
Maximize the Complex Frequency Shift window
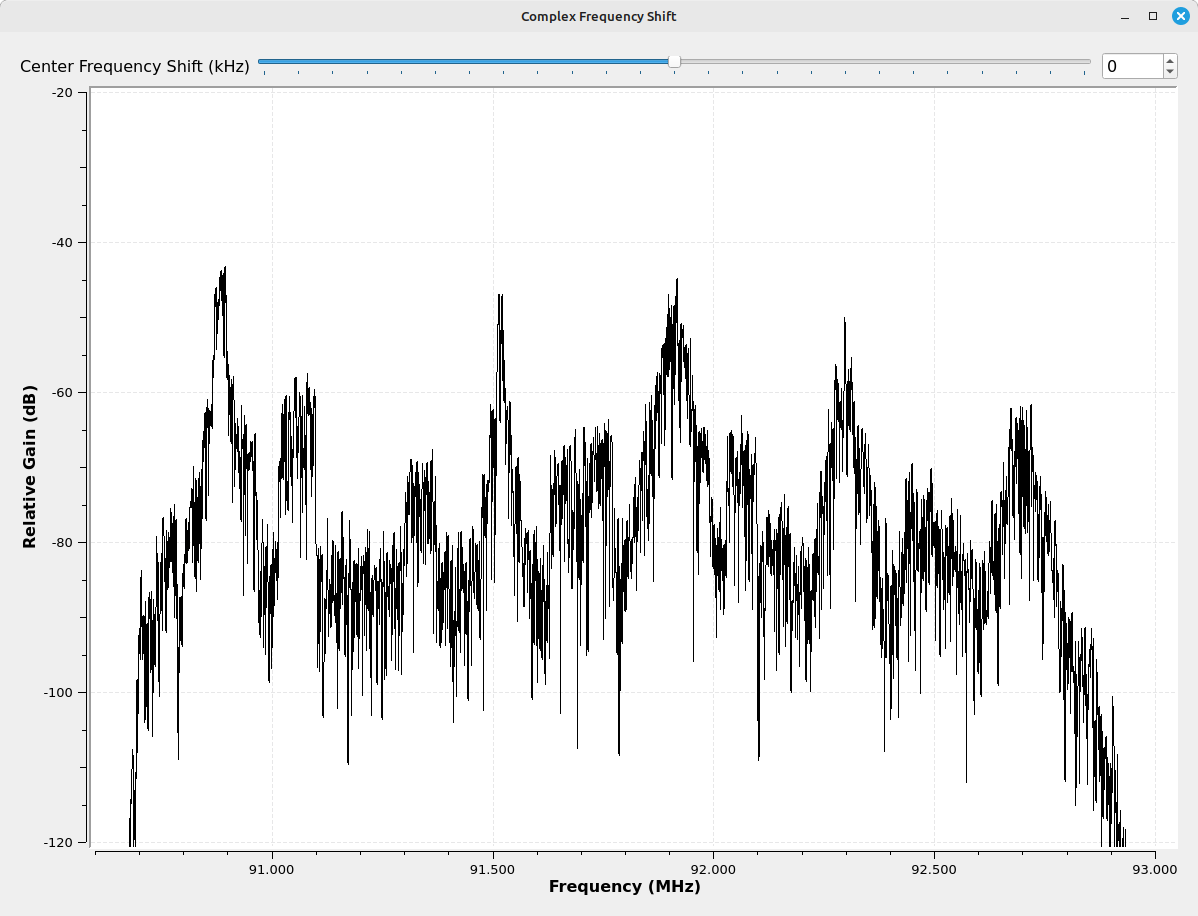click(x=1153, y=16)
